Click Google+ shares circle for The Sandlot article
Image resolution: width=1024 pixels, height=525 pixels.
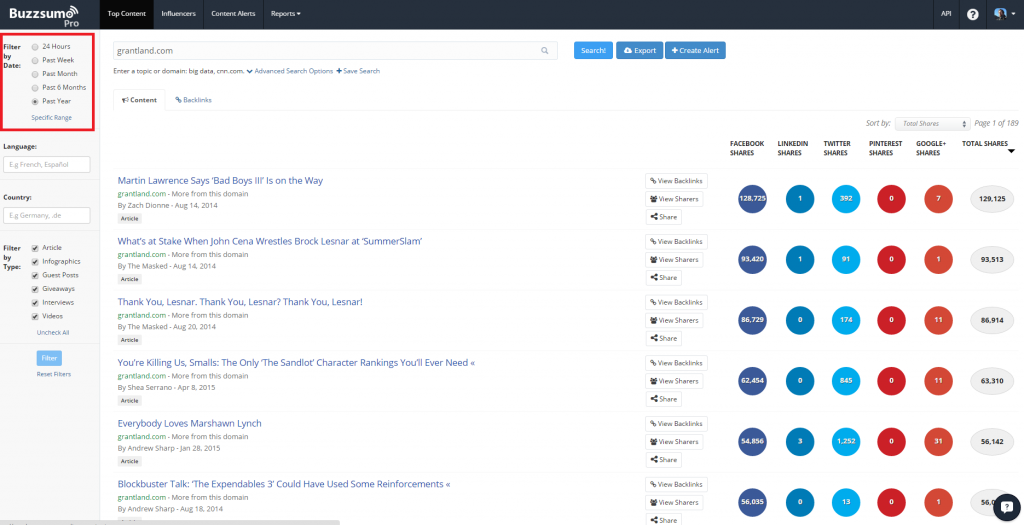pyautogui.click(x=938, y=381)
